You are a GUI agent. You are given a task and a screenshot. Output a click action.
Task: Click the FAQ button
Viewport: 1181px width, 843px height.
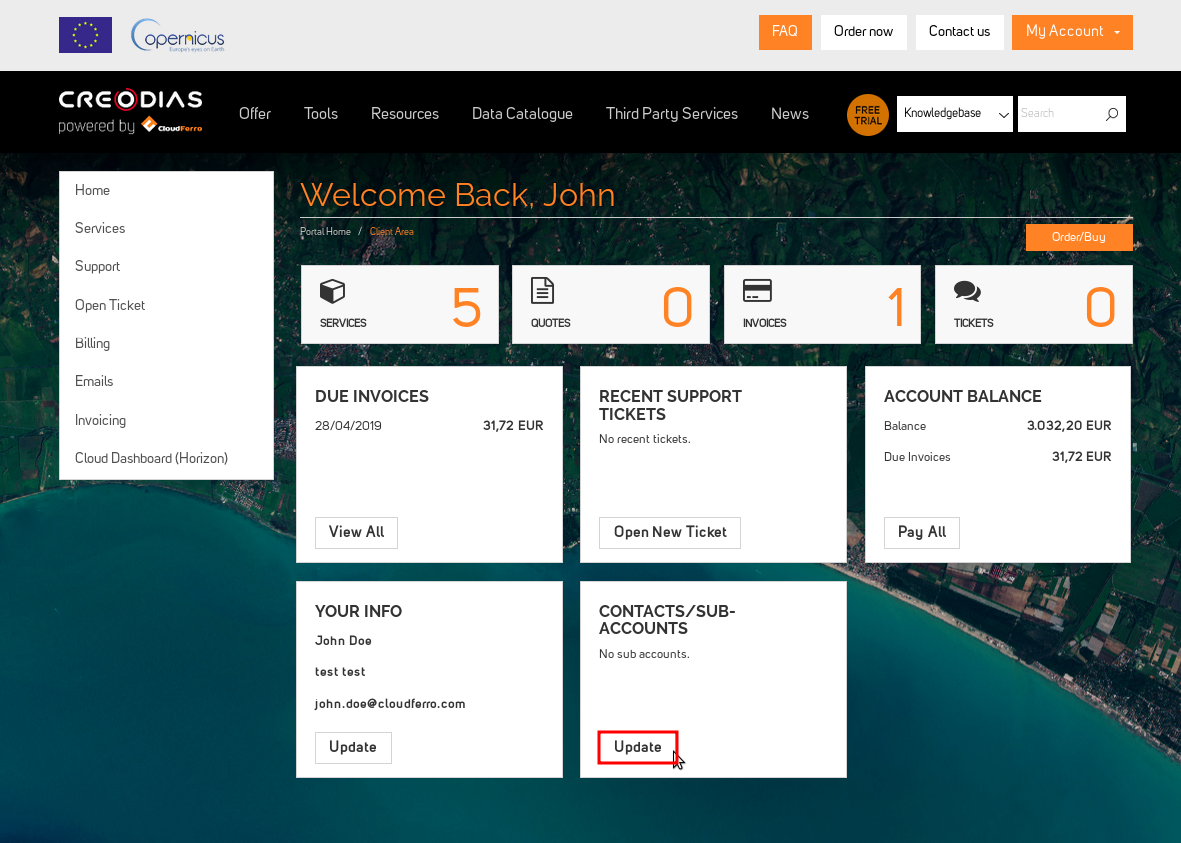pyautogui.click(x=785, y=32)
